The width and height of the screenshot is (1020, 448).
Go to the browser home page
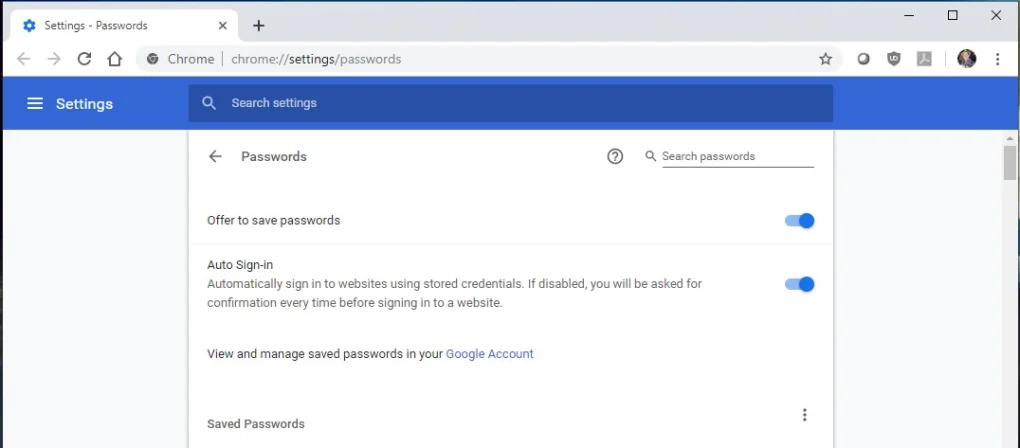tap(114, 59)
